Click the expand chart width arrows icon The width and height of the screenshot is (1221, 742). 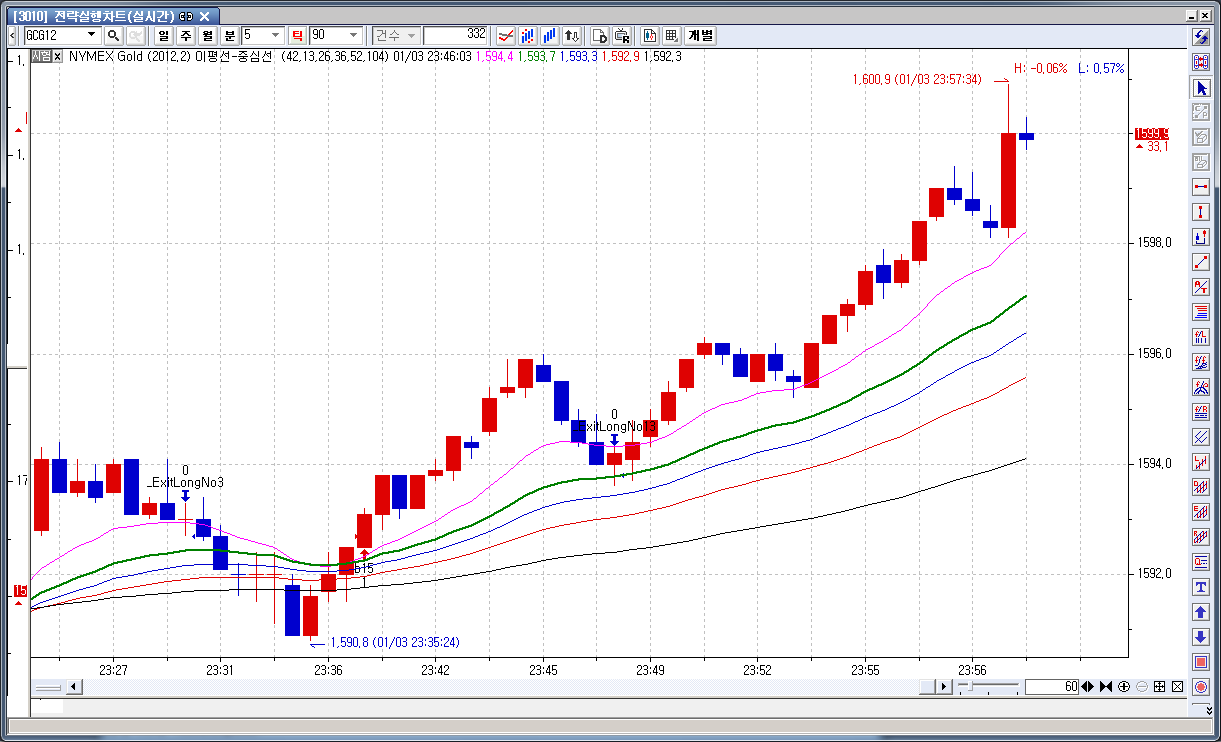[1088, 687]
